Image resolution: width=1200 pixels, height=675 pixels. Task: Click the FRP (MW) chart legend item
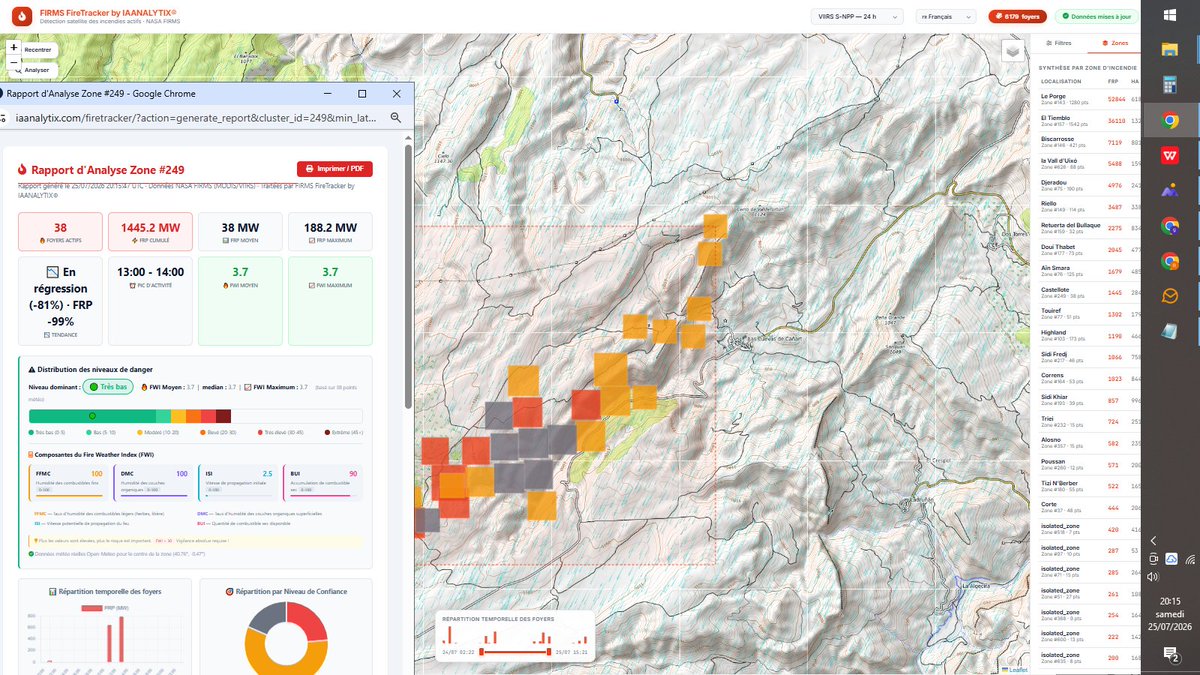(105, 607)
